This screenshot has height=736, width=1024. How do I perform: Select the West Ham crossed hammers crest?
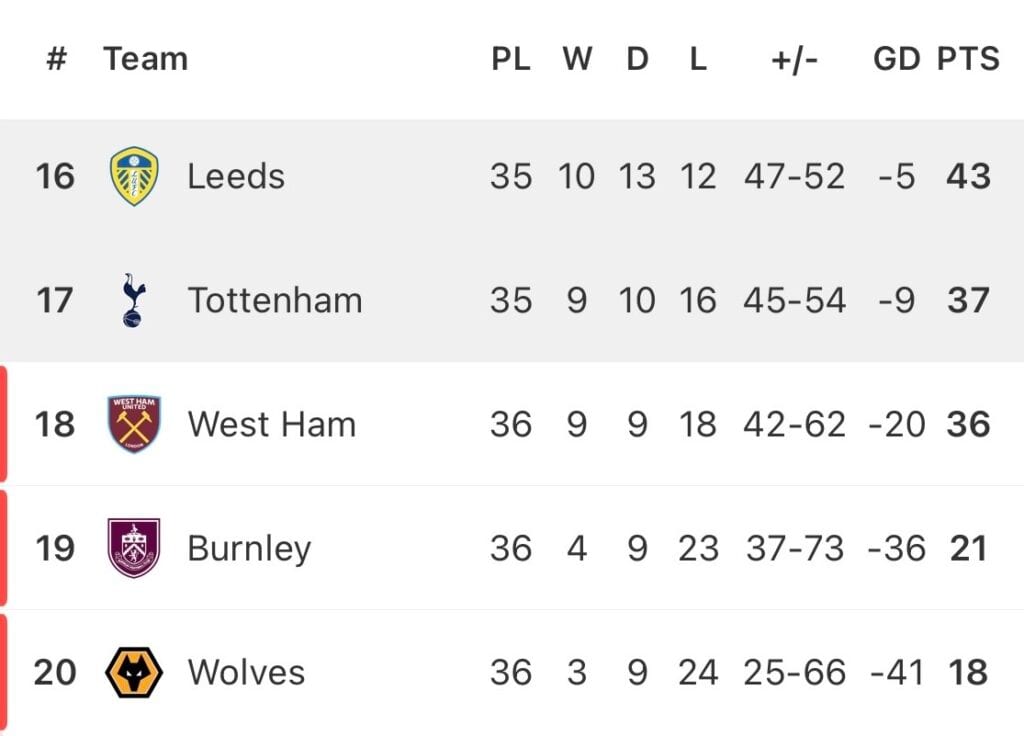coord(134,424)
